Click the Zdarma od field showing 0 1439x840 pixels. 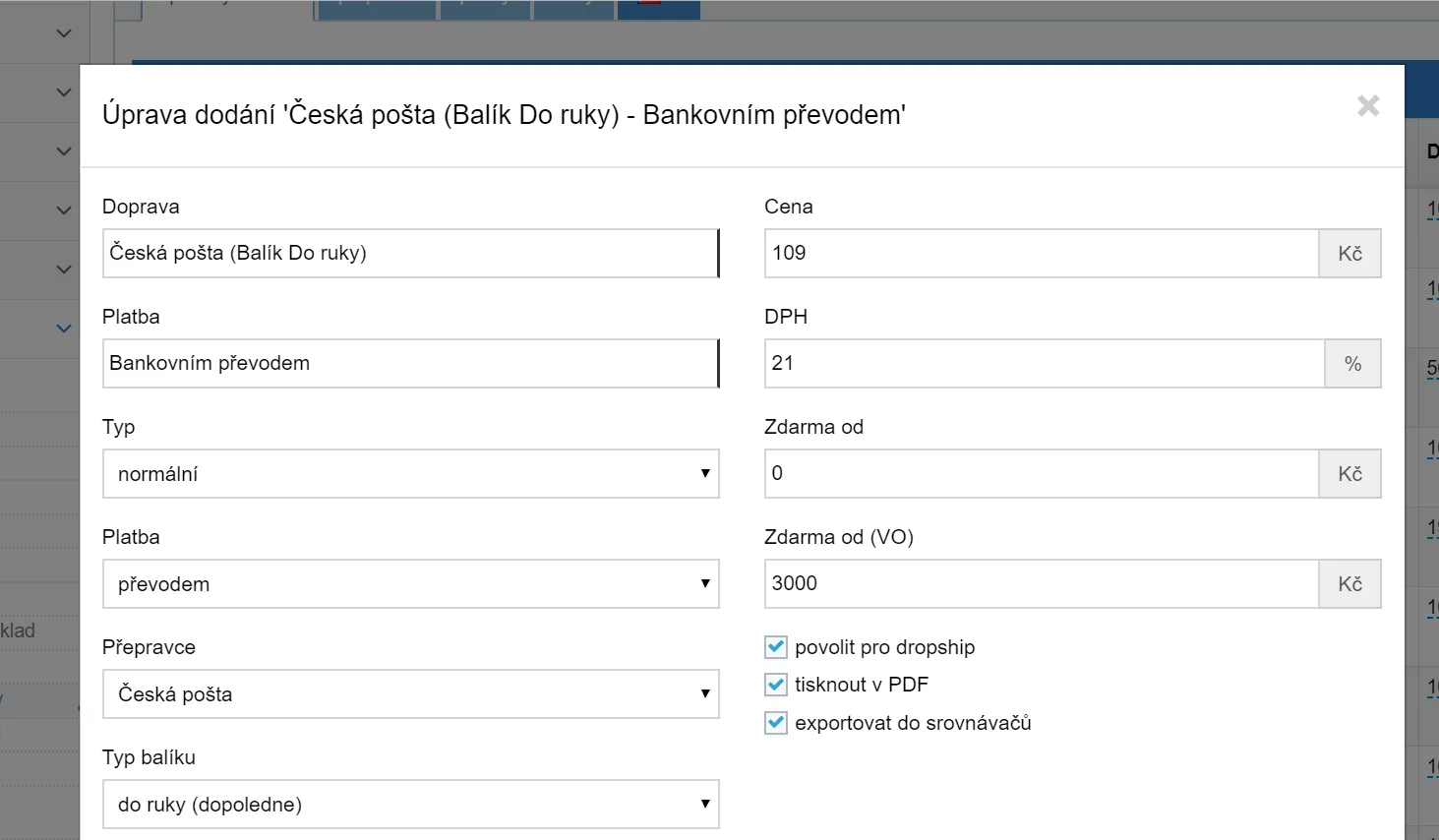coord(1042,474)
